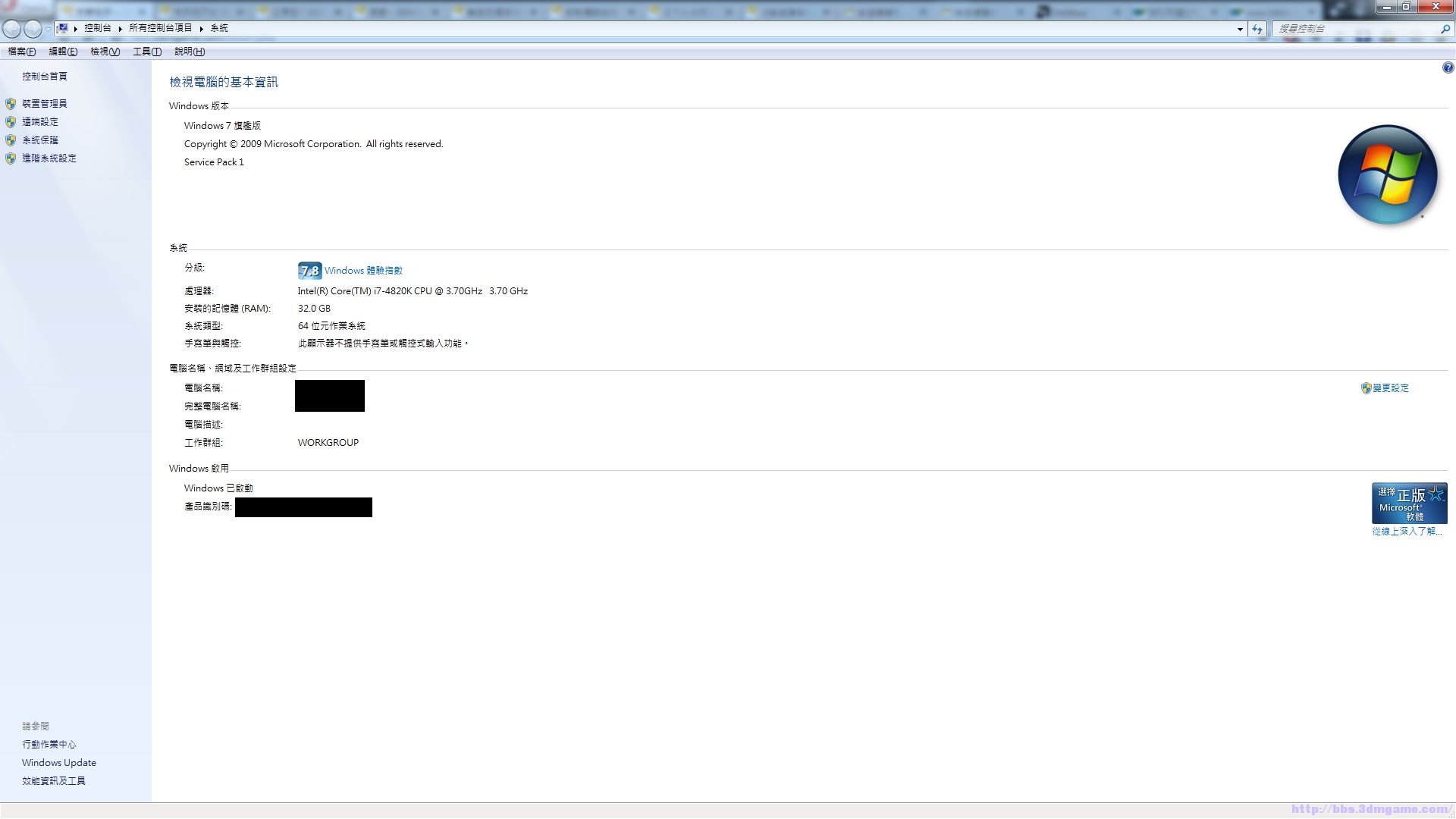Open 從線上深入了解 link
The height and width of the screenshot is (819, 1456).
[x=1407, y=532]
